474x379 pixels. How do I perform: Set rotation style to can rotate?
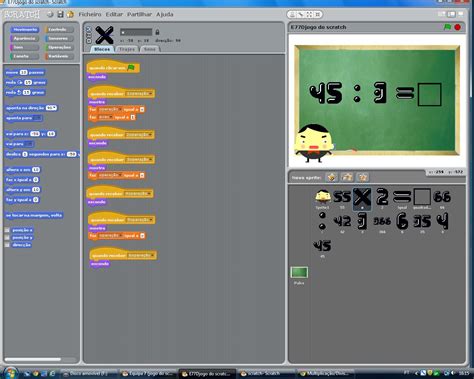[x=89, y=29]
